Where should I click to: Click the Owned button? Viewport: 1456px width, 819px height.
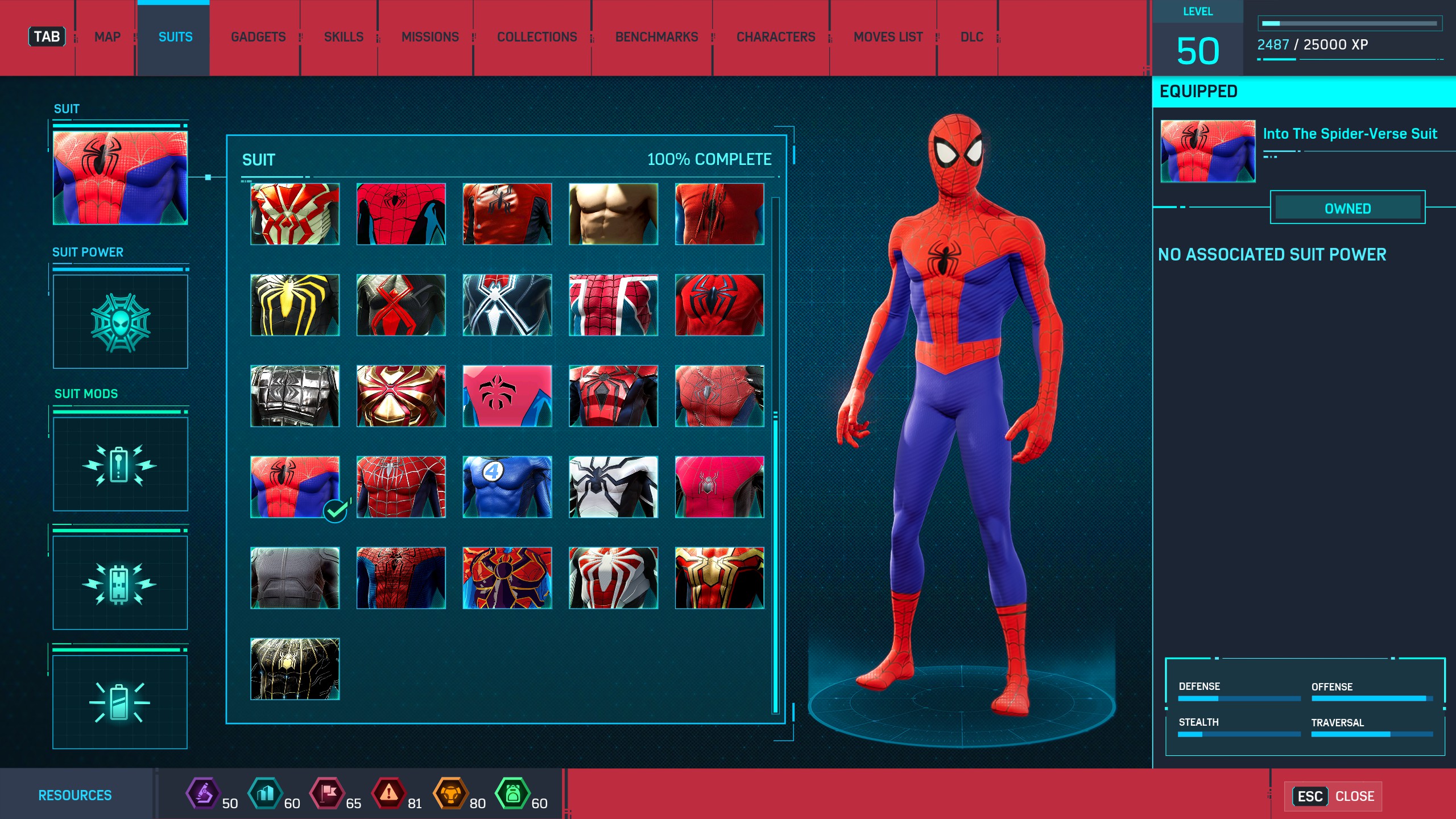1347,208
